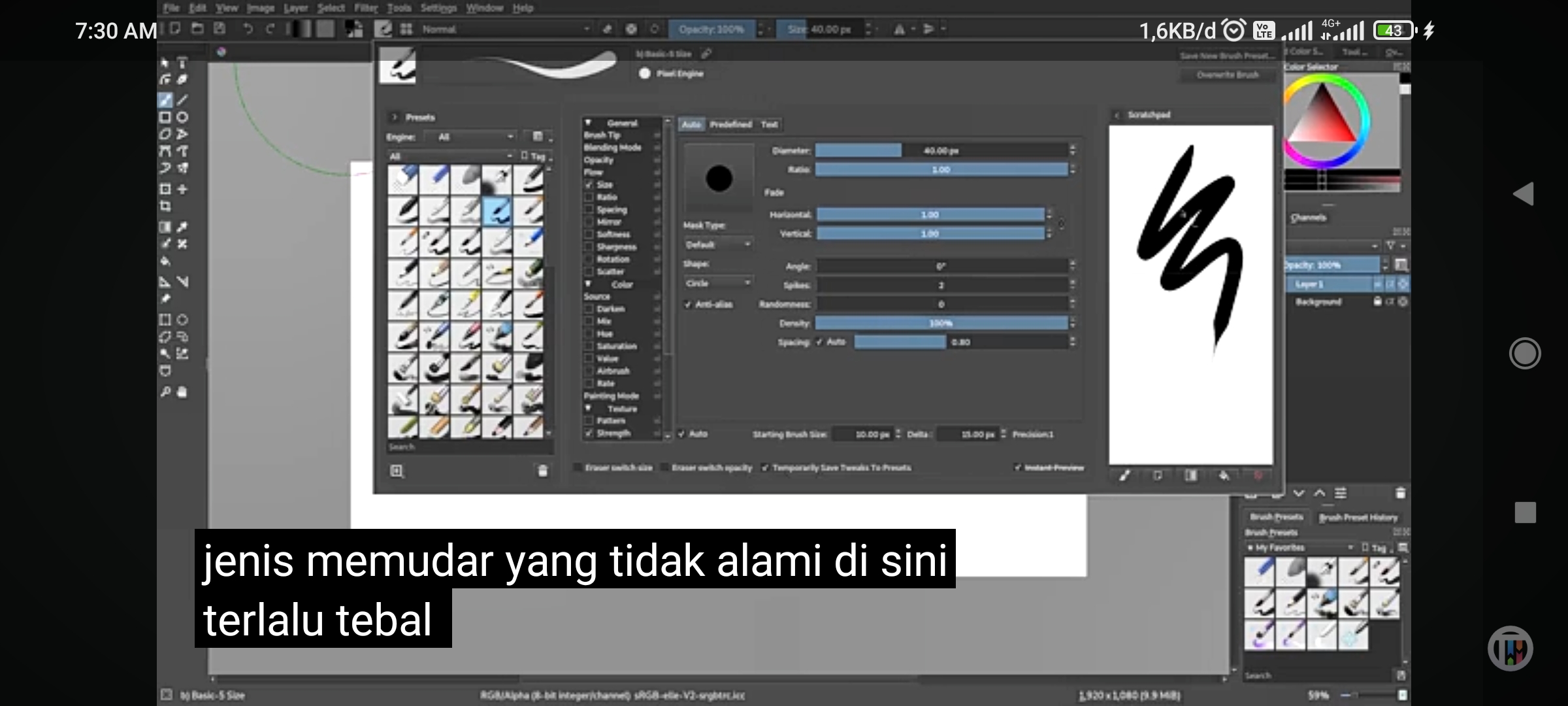Click the scratchpad fill bucket icon
Screen dimensions: 1568x706
click(1224, 476)
